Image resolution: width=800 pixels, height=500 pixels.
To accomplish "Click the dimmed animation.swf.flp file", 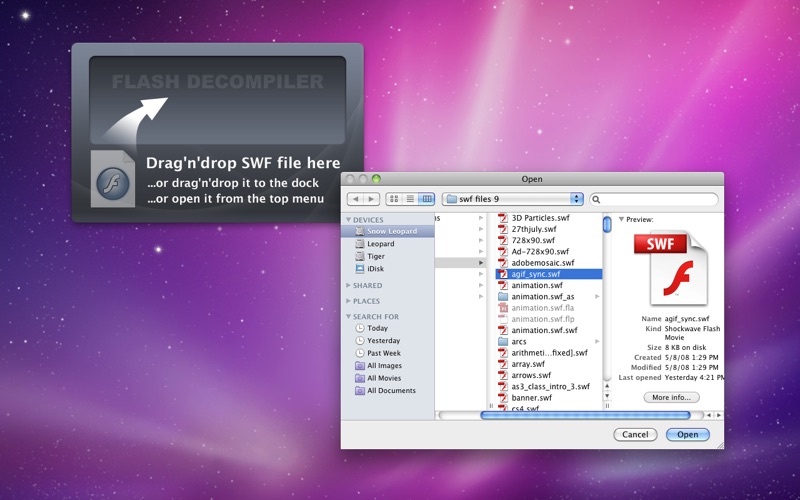I will 549,319.
